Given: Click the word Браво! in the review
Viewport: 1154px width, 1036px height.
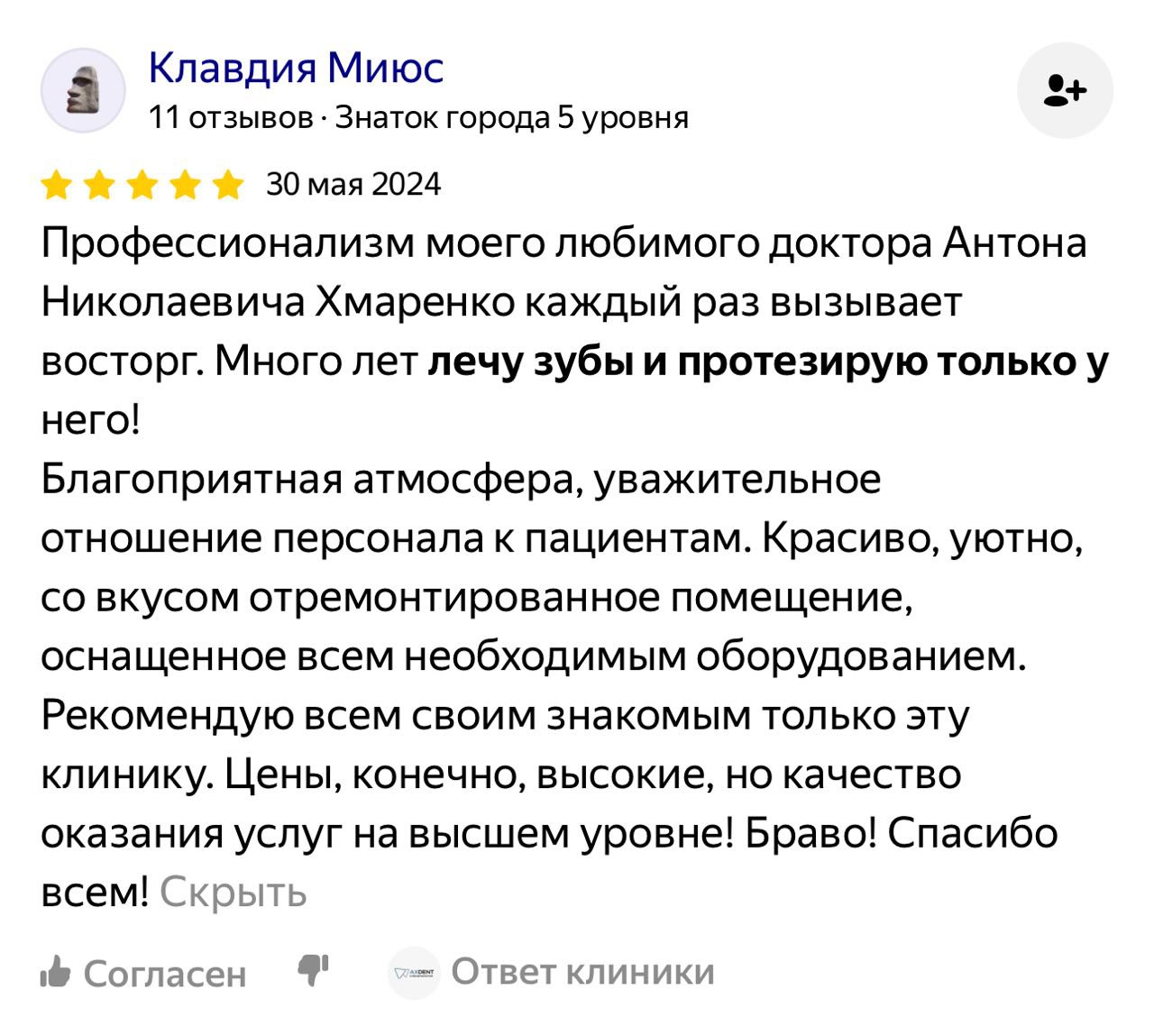Looking at the screenshot, I should [811, 834].
